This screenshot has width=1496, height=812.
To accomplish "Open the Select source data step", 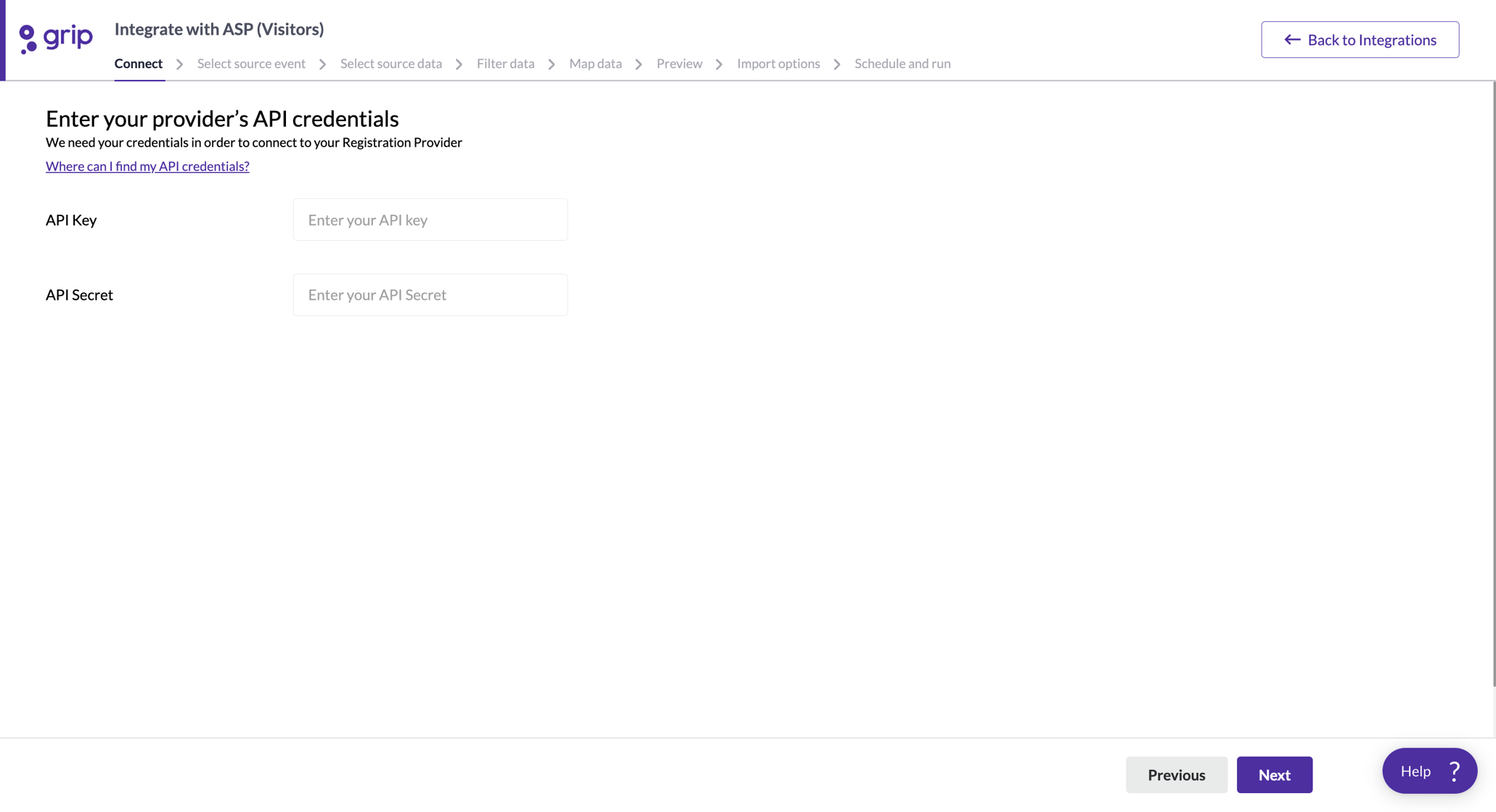I will coord(391,64).
